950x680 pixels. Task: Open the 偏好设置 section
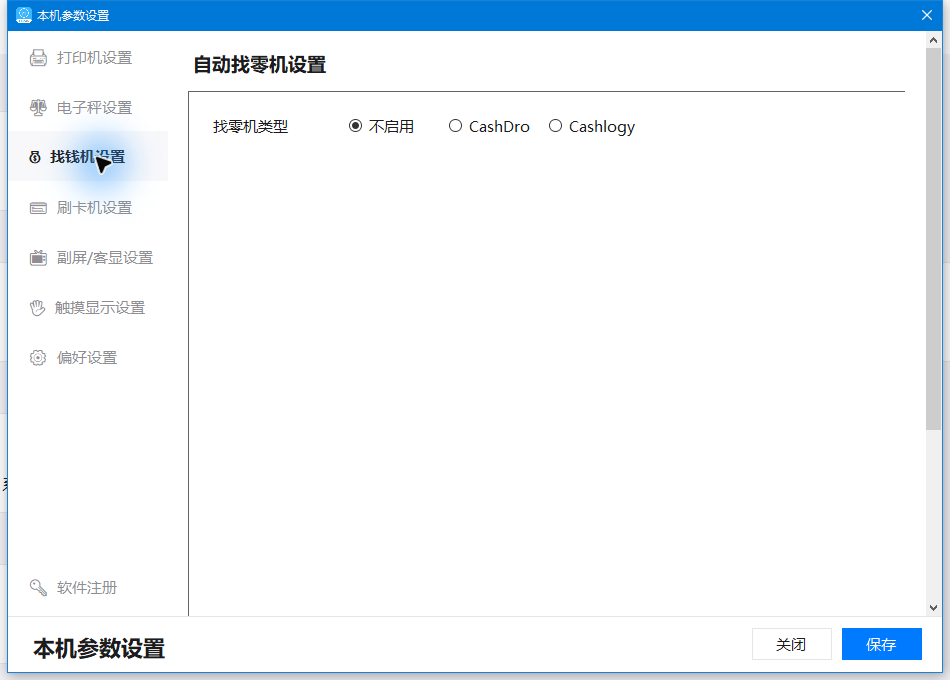click(x=88, y=358)
